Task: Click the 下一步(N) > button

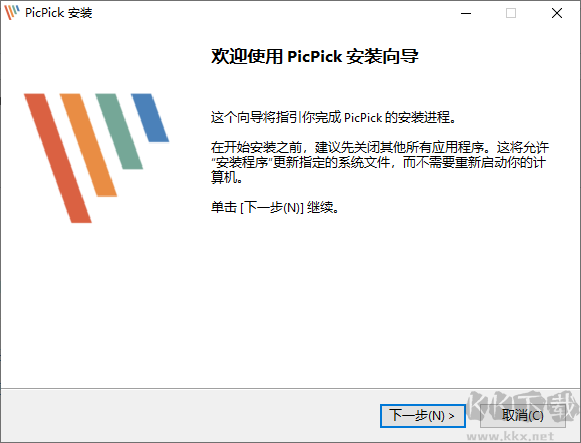Action: point(422,416)
